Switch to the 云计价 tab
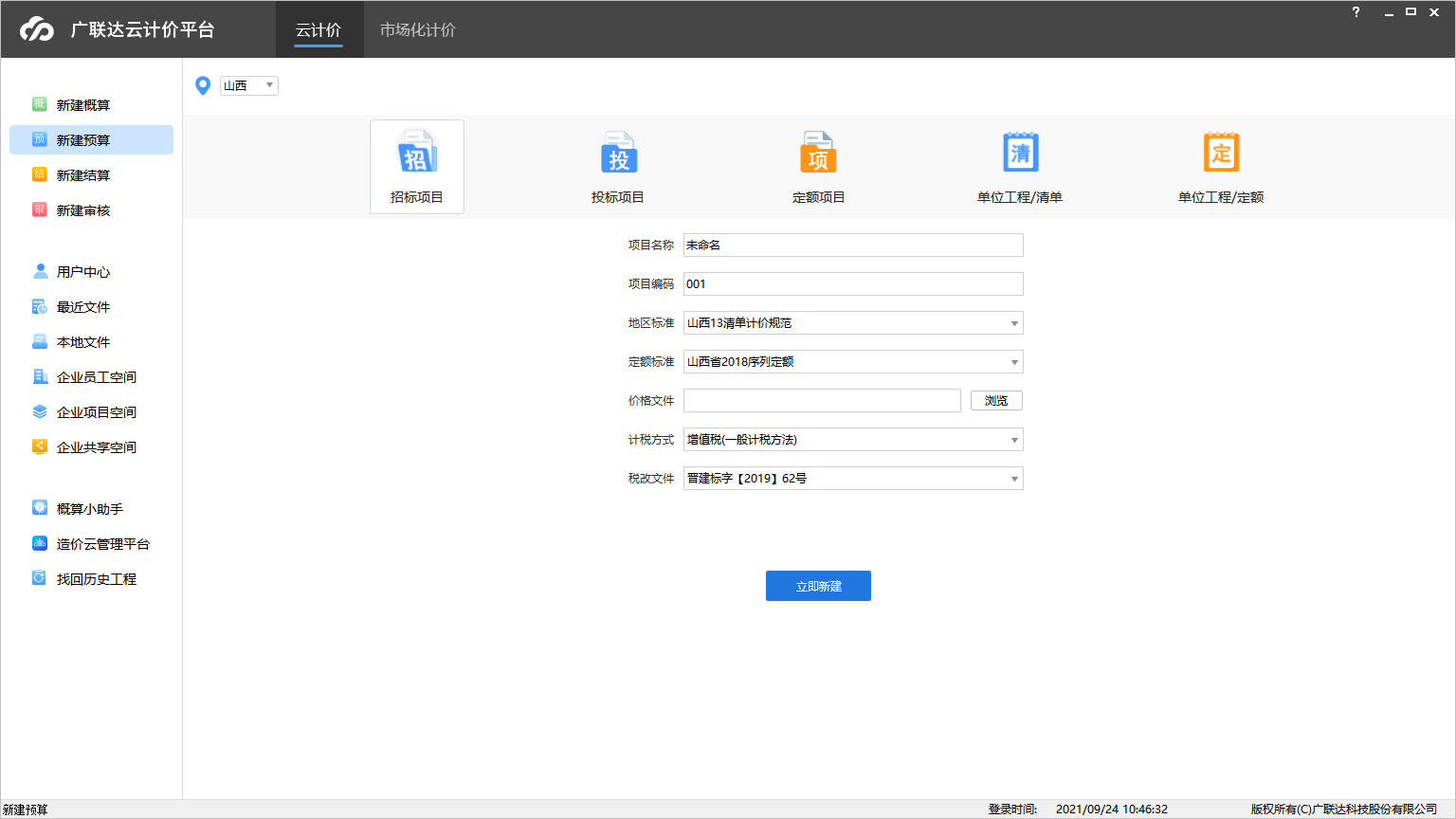 [318, 30]
